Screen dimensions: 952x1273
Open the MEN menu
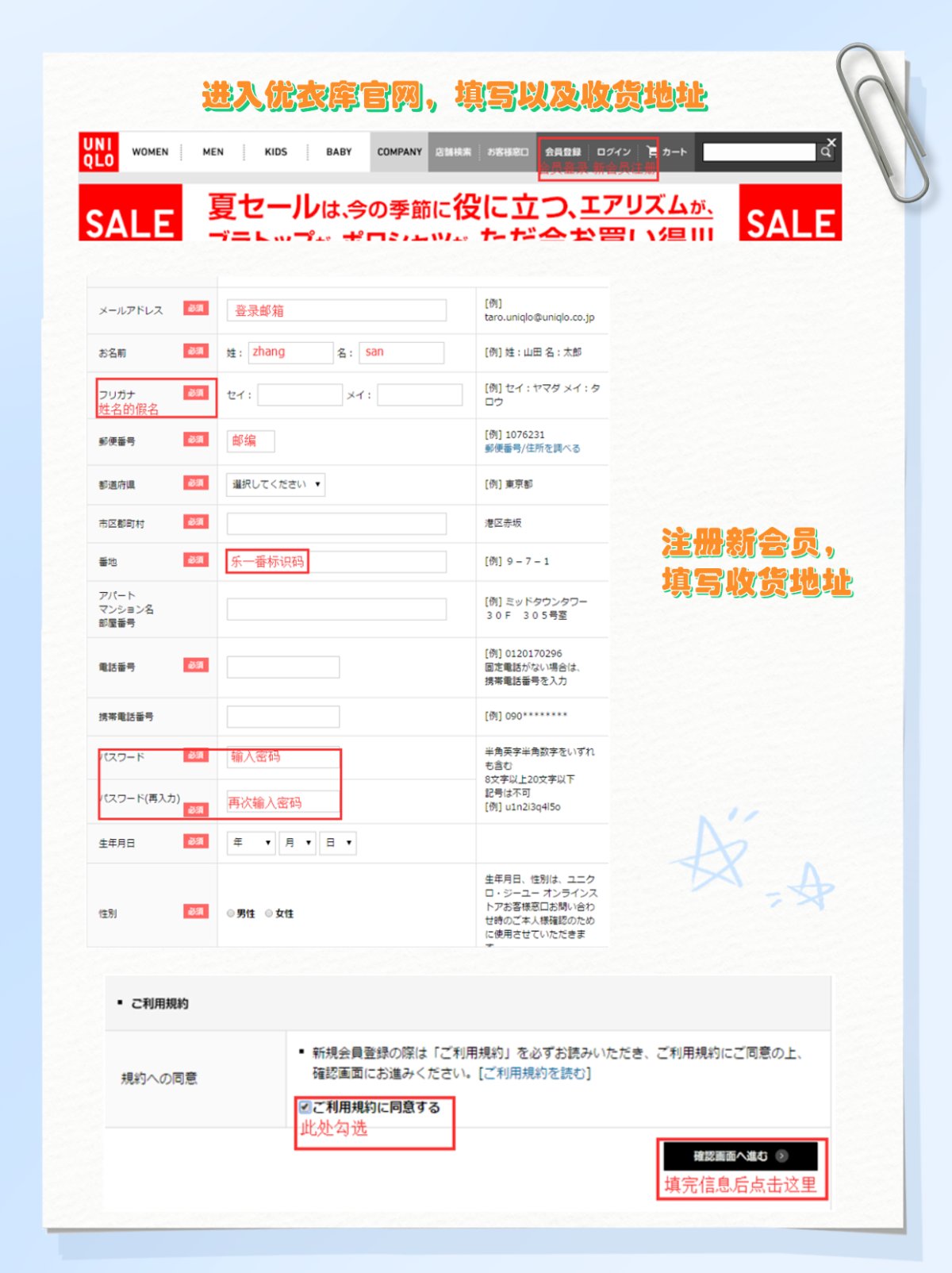click(213, 152)
